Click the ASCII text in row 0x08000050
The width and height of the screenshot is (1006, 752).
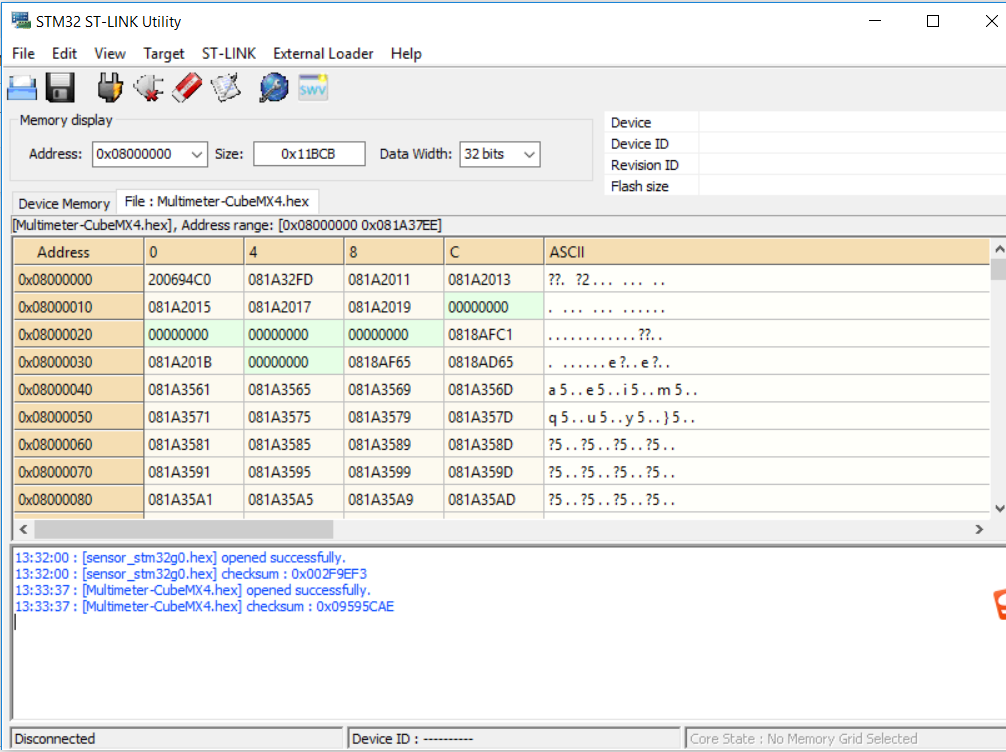point(622,418)
